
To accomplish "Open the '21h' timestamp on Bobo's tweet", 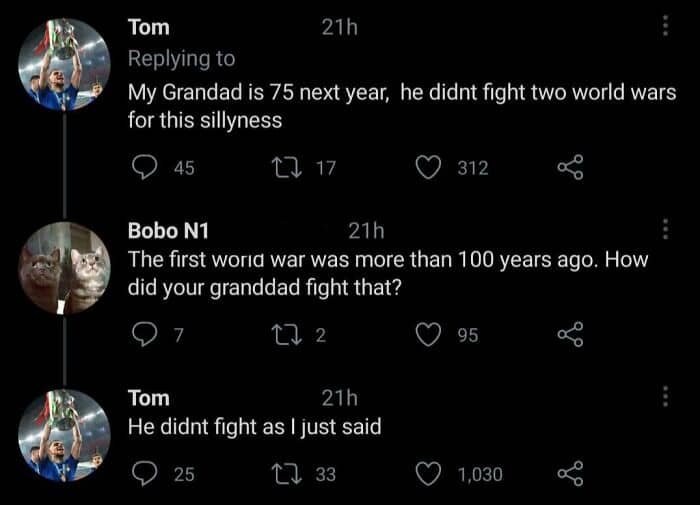I will pyautogui.click(x=366, y=231).
